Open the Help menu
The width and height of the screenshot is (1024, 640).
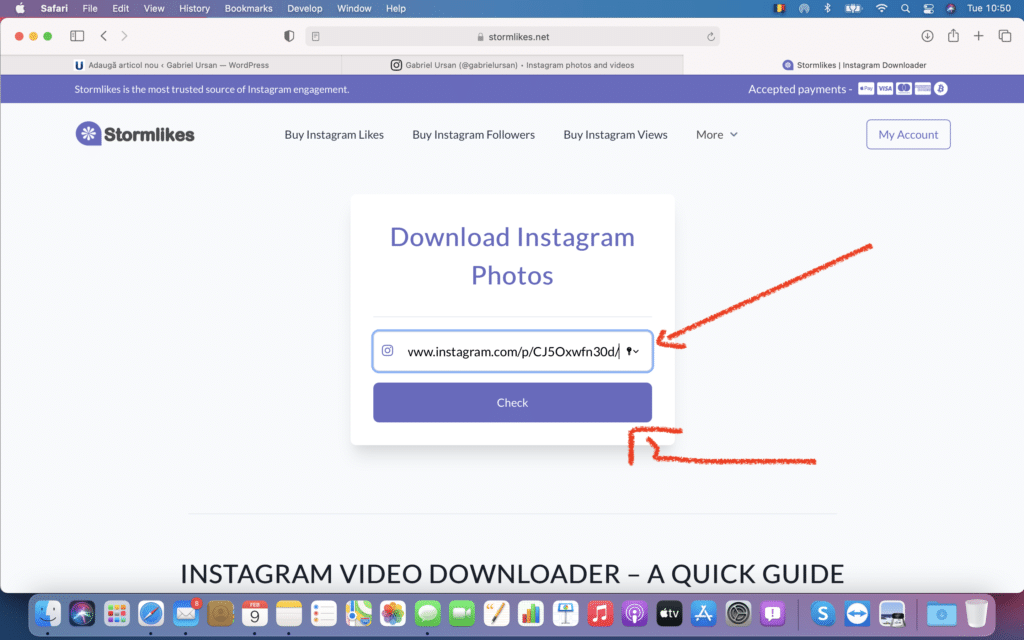click(x=396, y=8)
